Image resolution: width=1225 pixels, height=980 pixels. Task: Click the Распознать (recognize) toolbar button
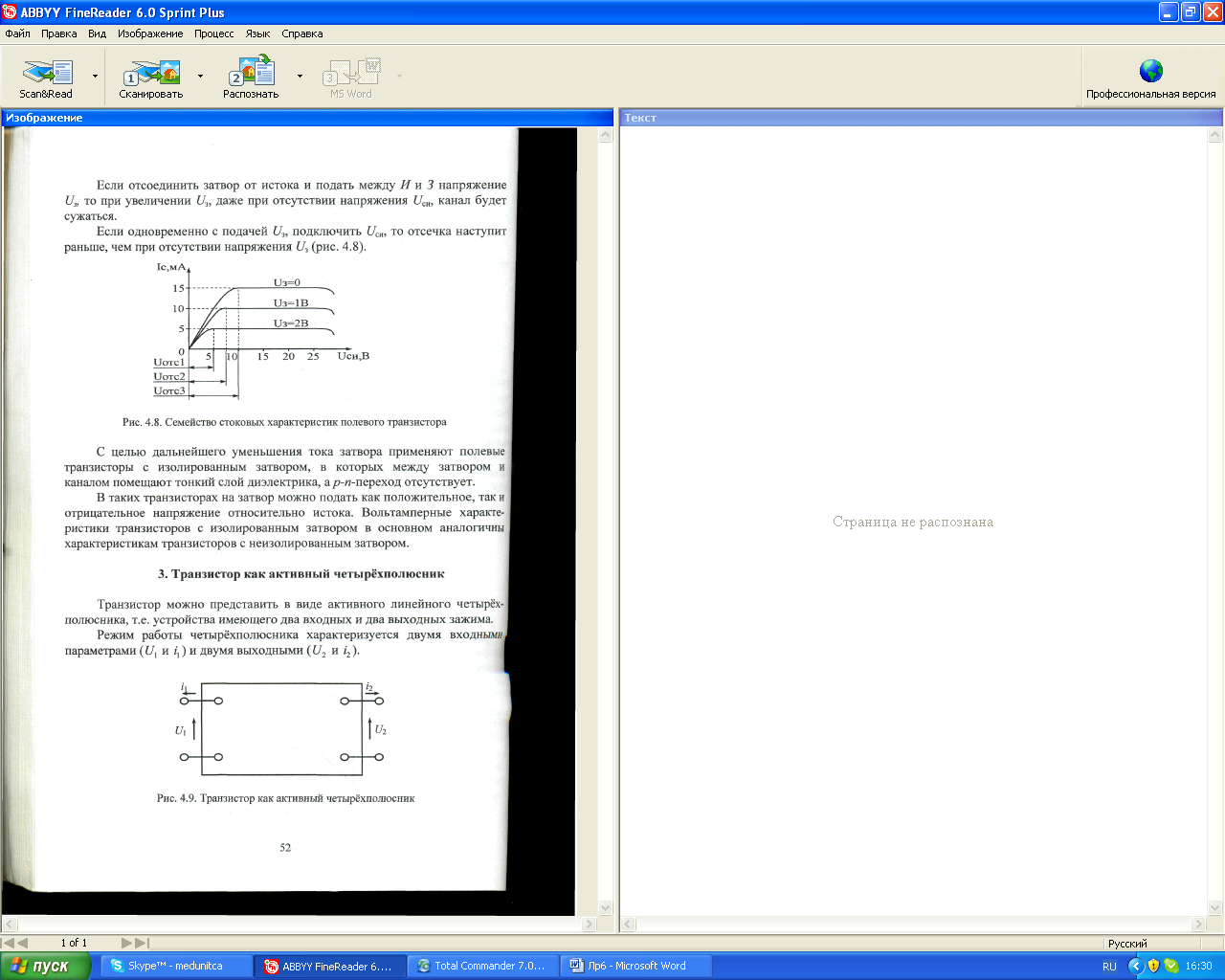(x=251, y=78)
